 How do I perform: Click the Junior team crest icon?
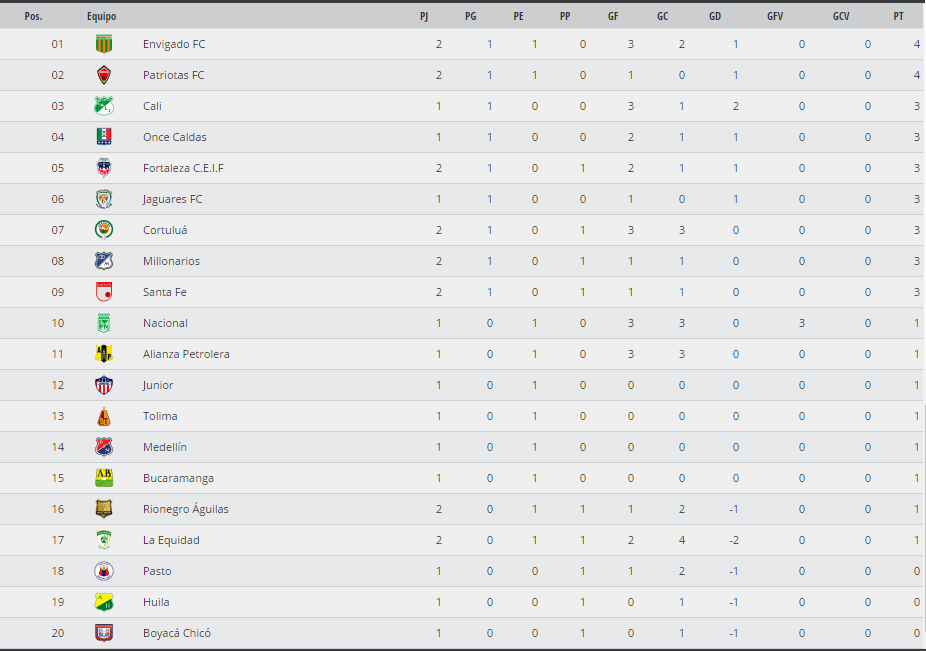point(103,385)
